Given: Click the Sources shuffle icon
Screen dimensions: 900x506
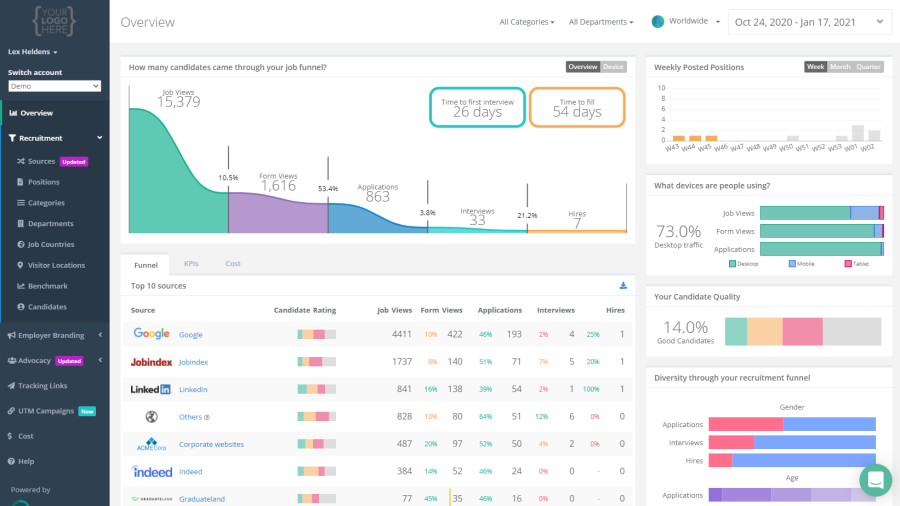Looking at the screenshot, I should (x=21, y=161).
